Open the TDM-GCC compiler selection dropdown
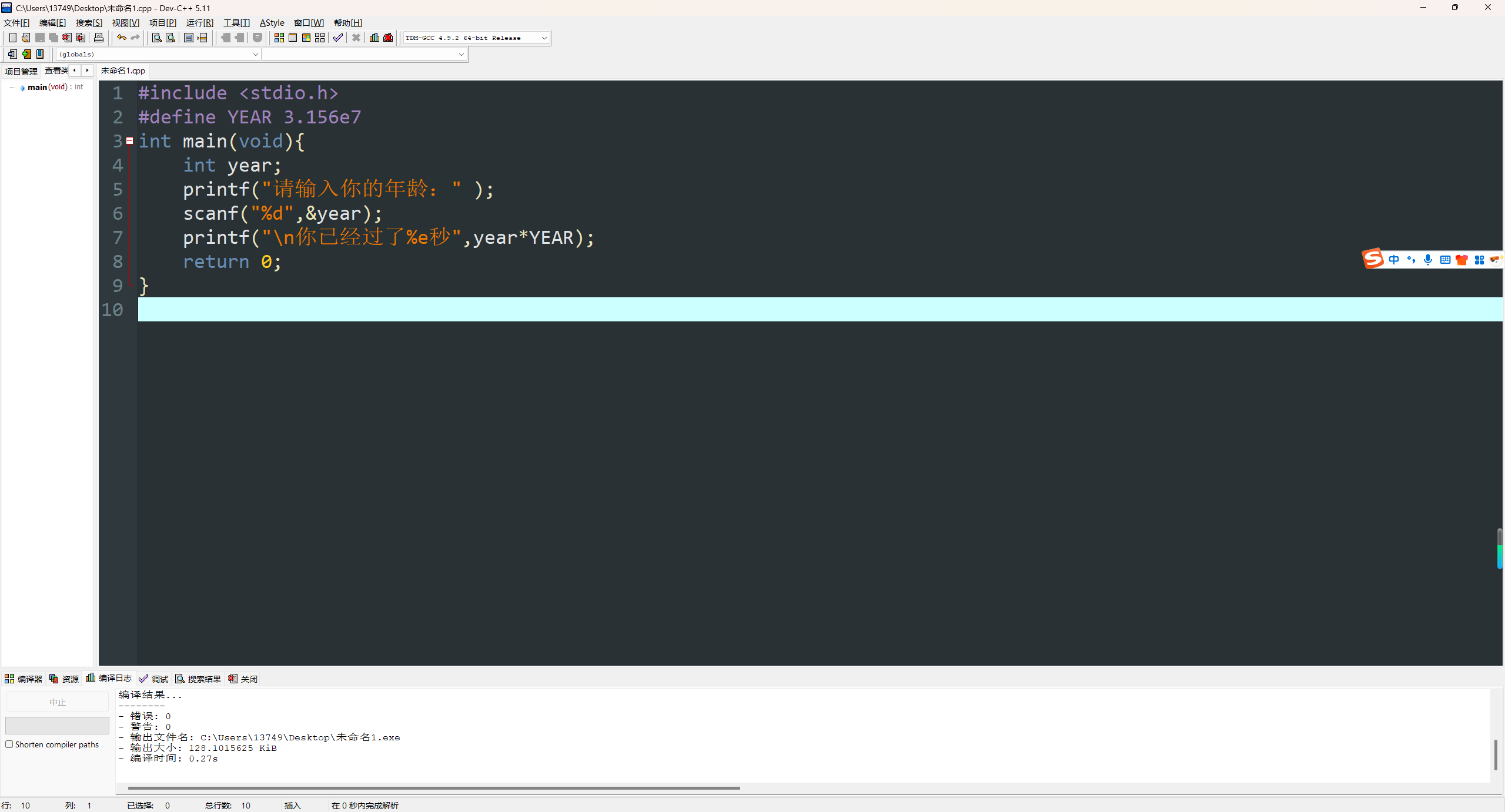 coord(544,38)
